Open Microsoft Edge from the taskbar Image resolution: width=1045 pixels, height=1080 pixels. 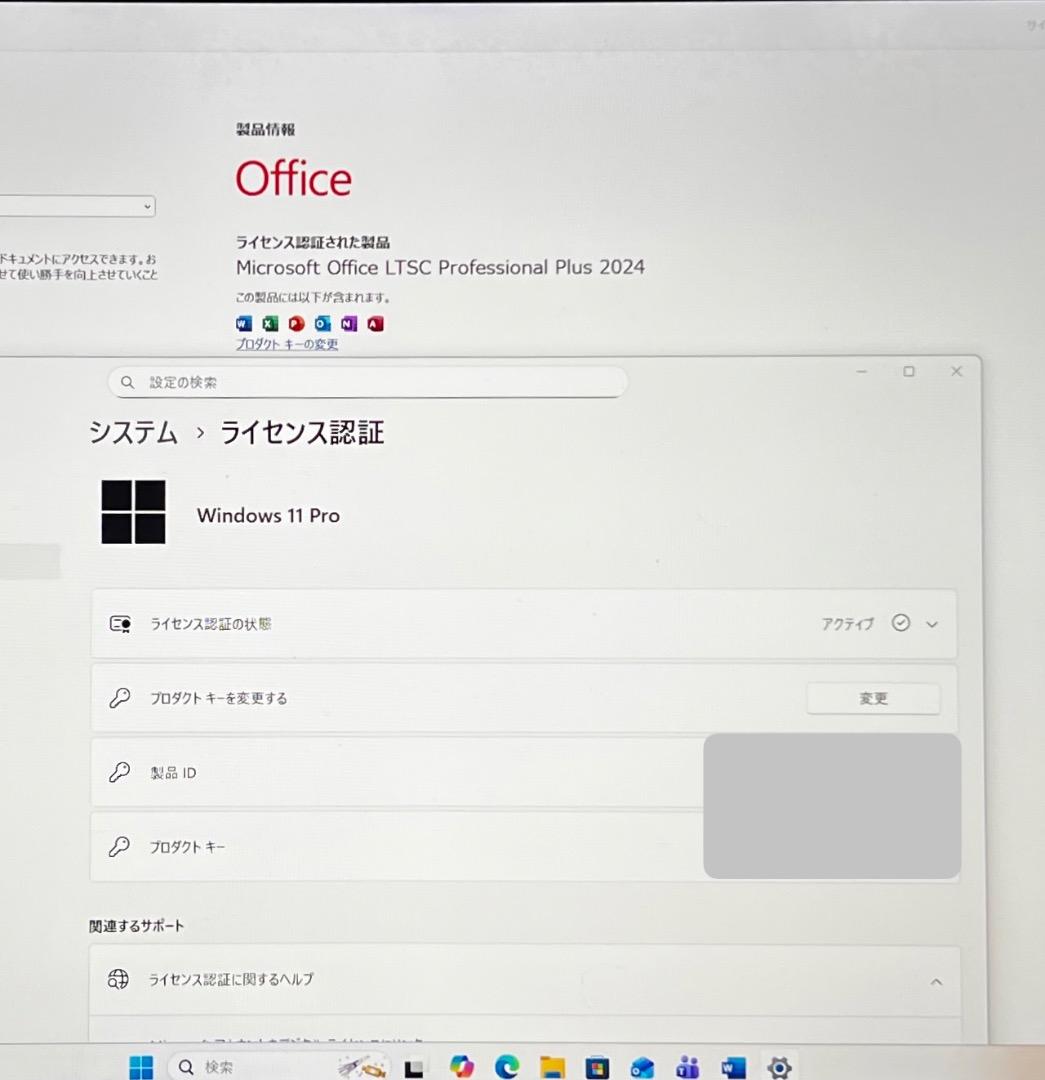pos(507,1066)
